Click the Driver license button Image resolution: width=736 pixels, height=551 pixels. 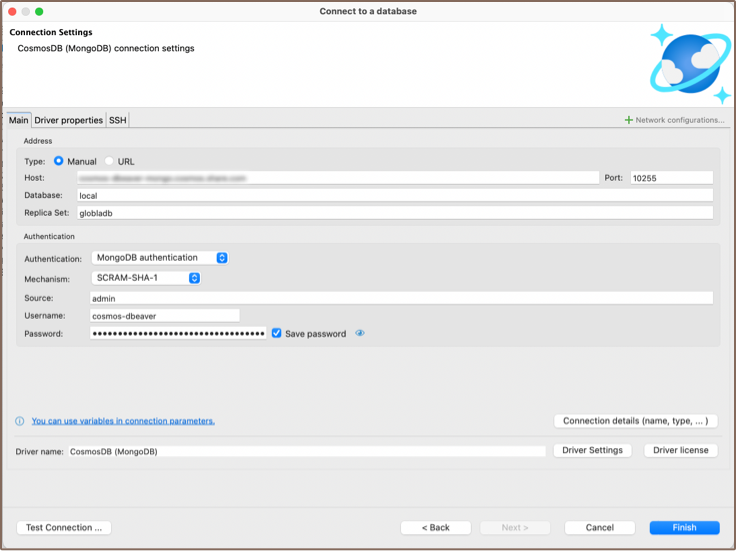point(680,450)
